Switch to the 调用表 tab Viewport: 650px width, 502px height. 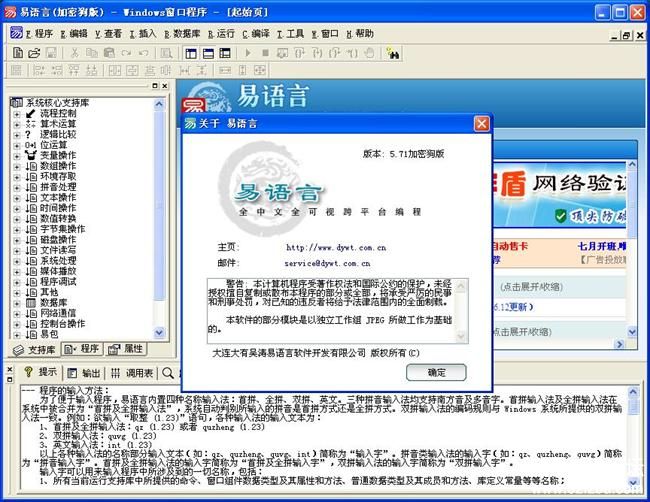coord(133,373)
